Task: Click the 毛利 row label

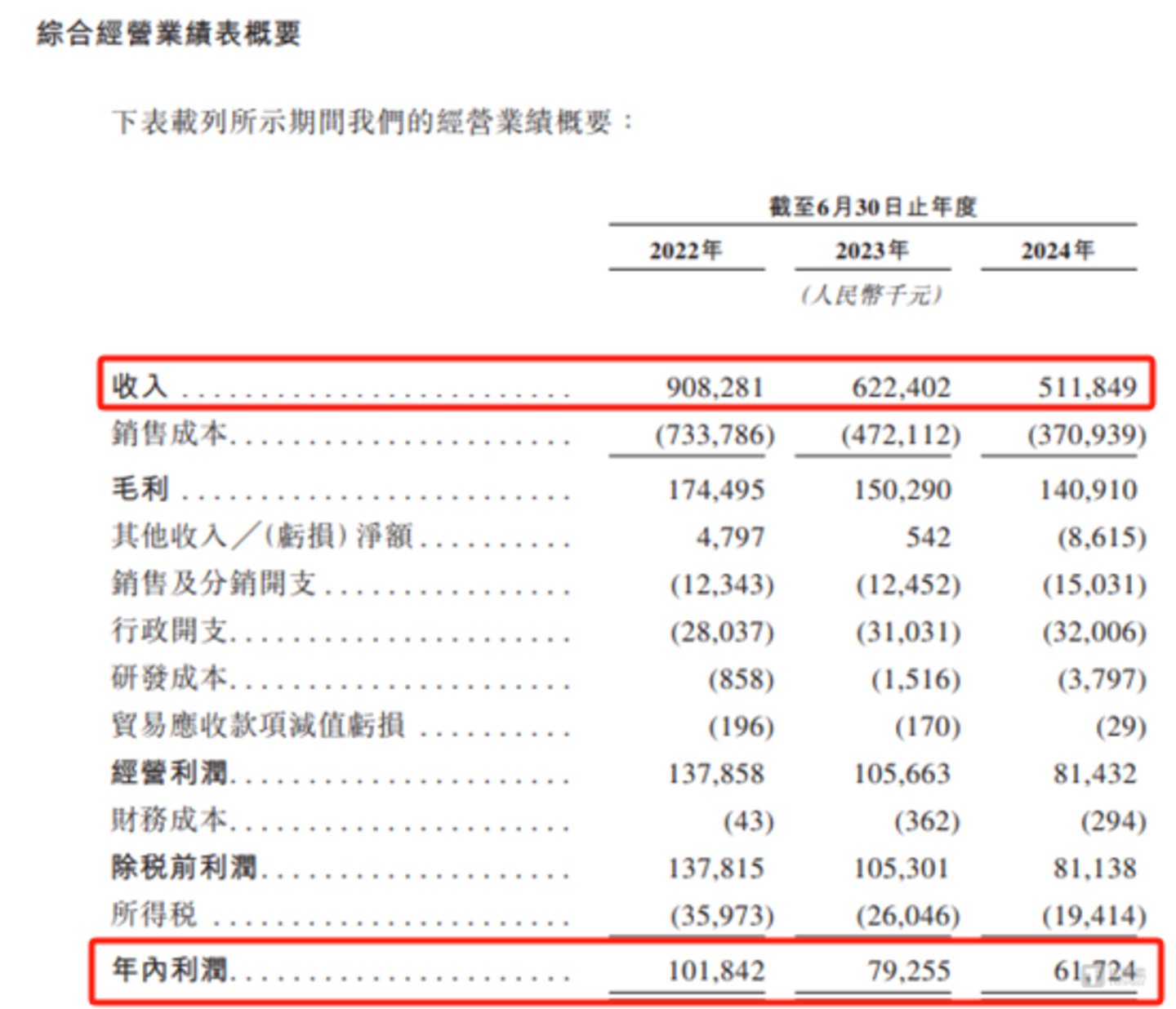Action: (140, 488)
